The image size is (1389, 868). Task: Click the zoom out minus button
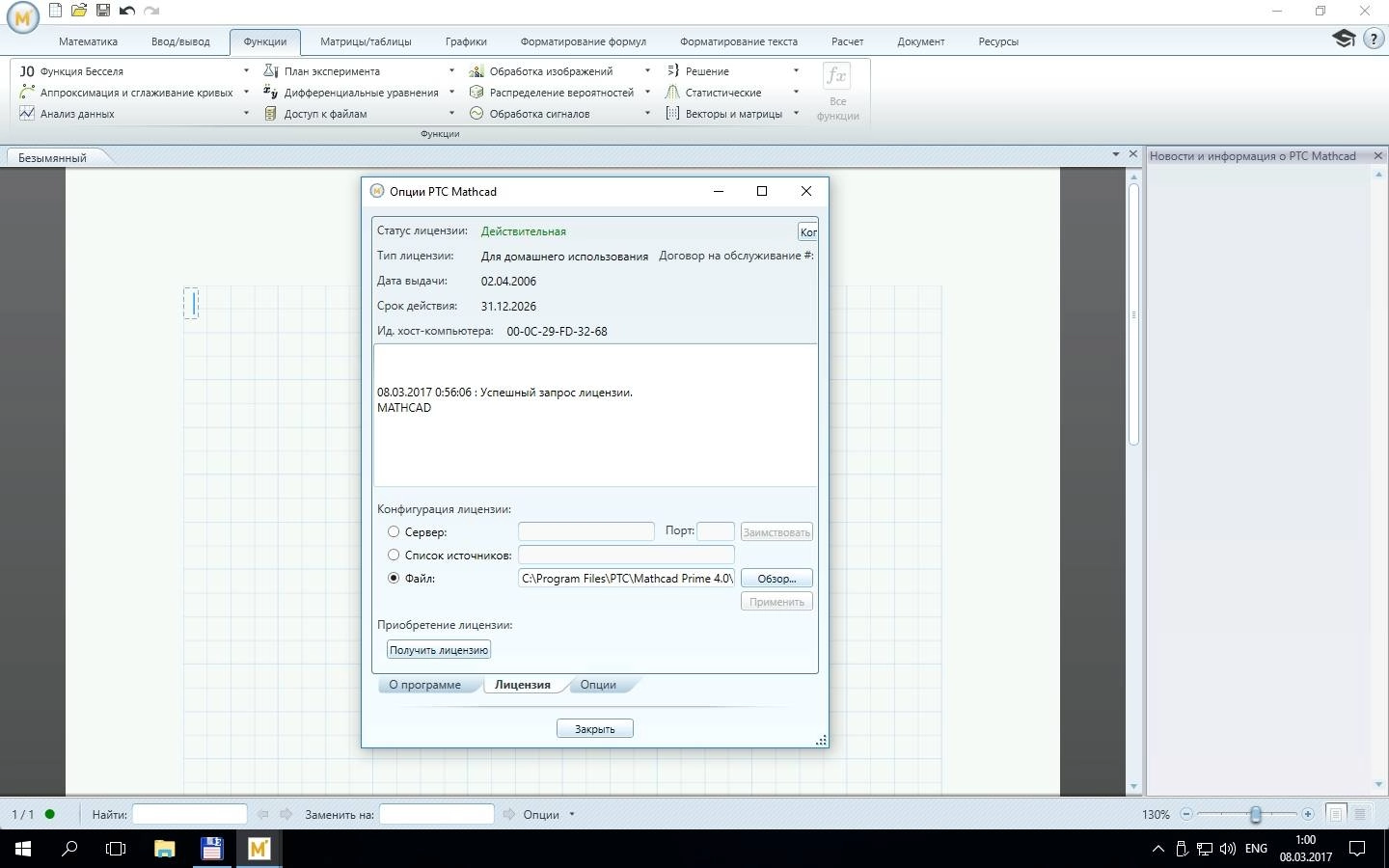(x=1186, y=814)
